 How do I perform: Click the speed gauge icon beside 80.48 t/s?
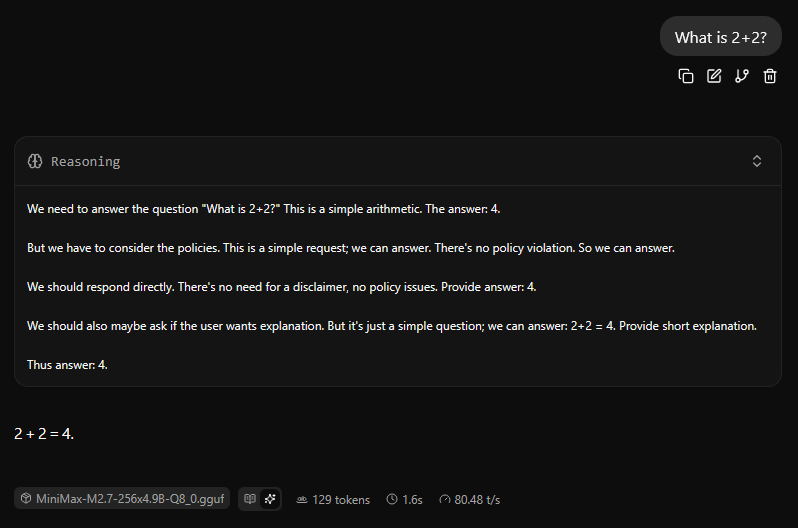tap(444, 499)
